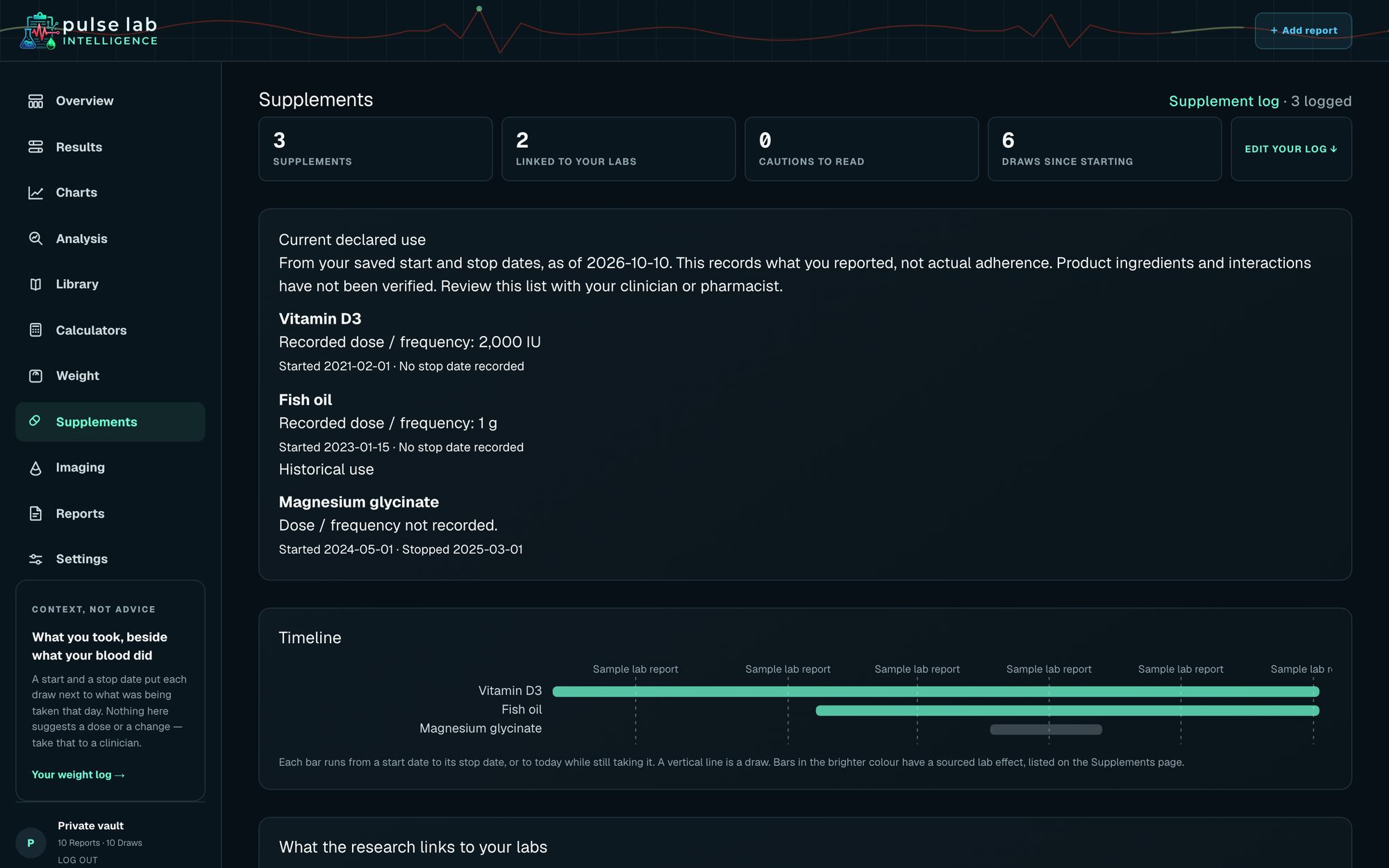Go to the Results menu label
The height and width of the screenshot is (868, 1389).
point(79,147)
